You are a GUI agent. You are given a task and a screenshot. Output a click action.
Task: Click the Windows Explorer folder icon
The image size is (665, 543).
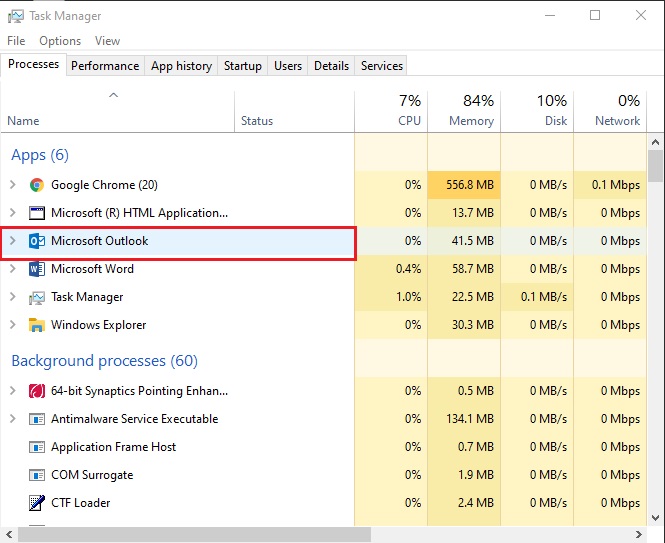click(37, 325)
